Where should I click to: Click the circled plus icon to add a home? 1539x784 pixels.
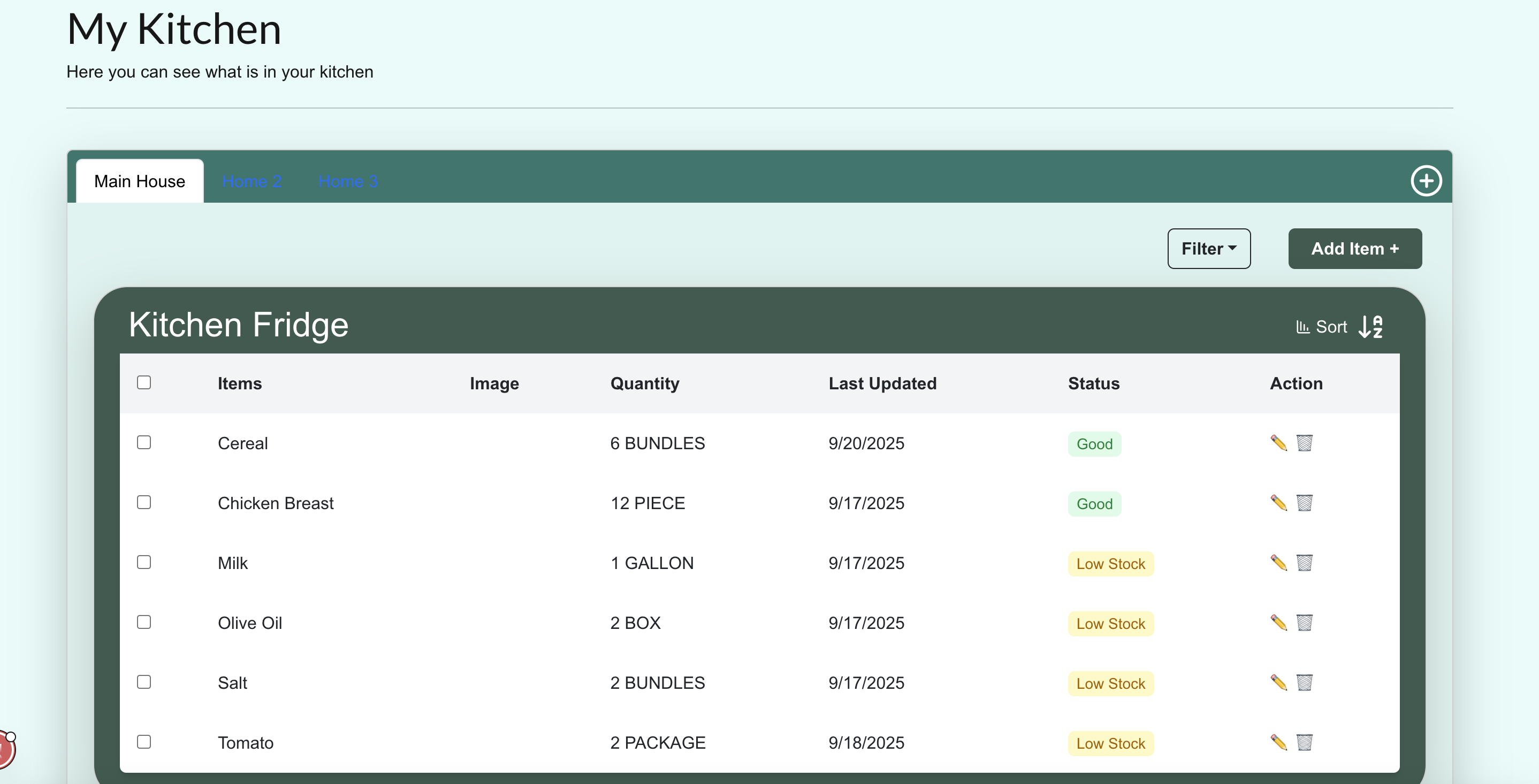pos(1426,180)
